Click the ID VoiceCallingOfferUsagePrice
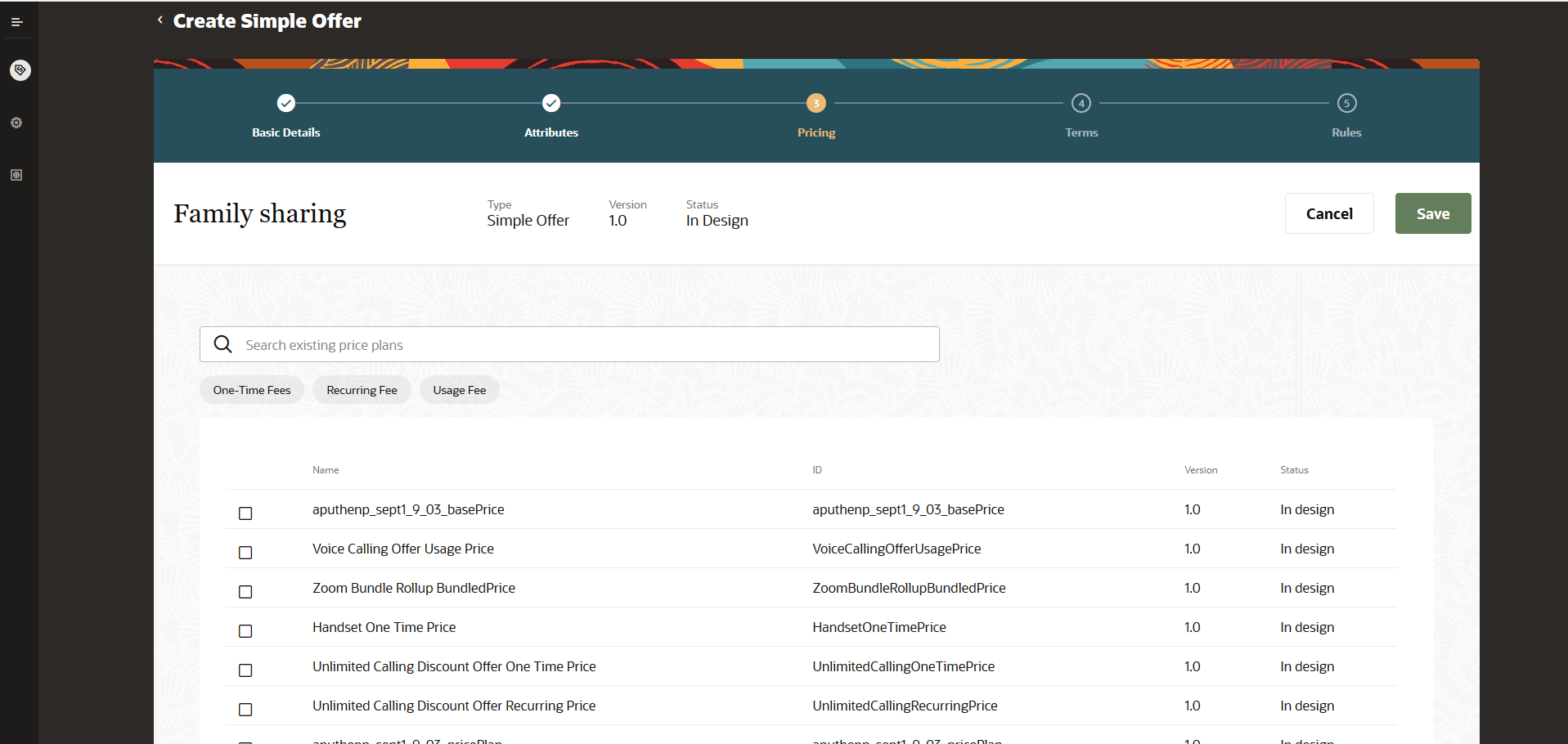1568x744 pixels. [x=896, y=549]
